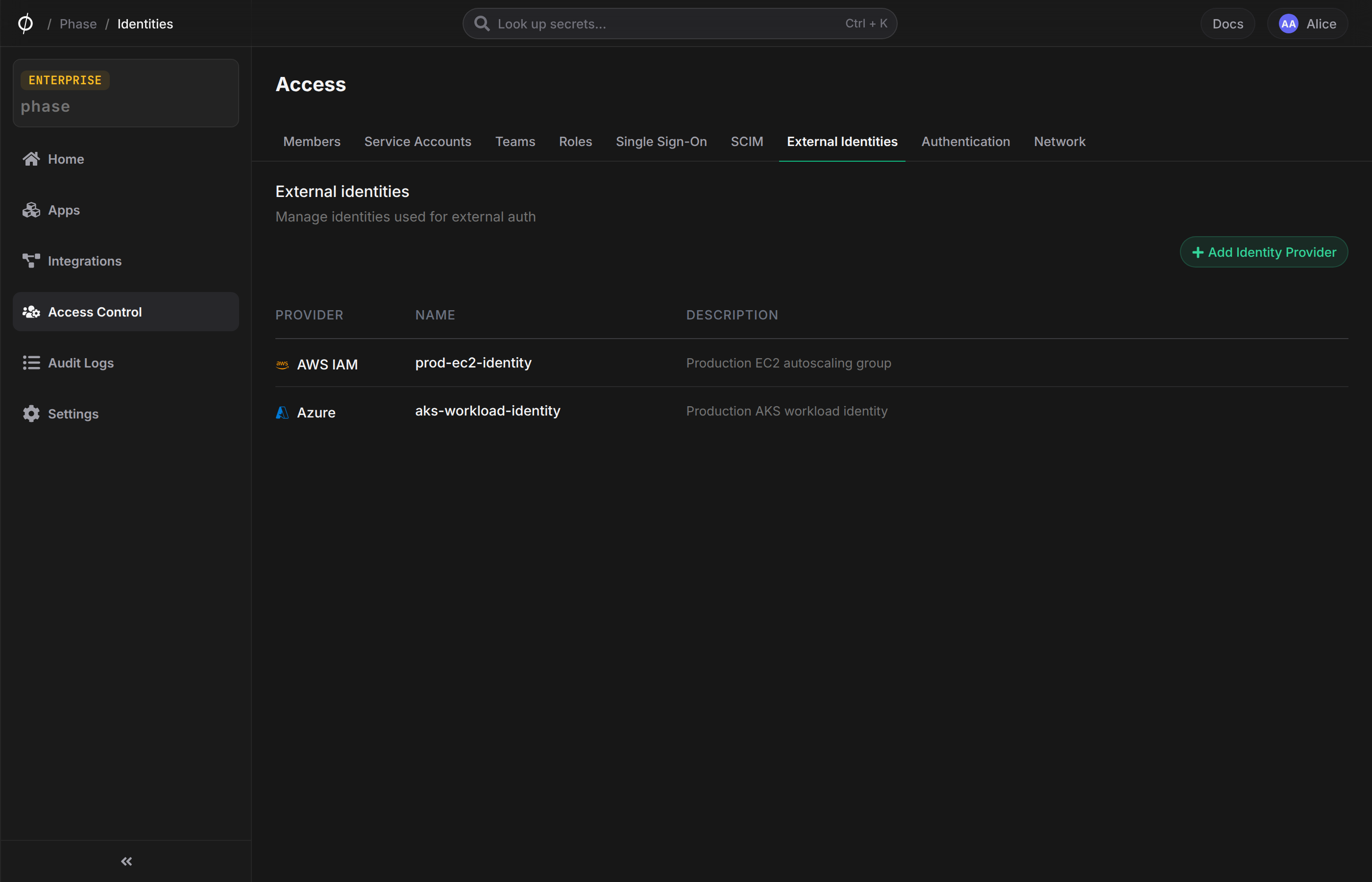Open the prod-ec2-identity row name

[x=473, y=363]
